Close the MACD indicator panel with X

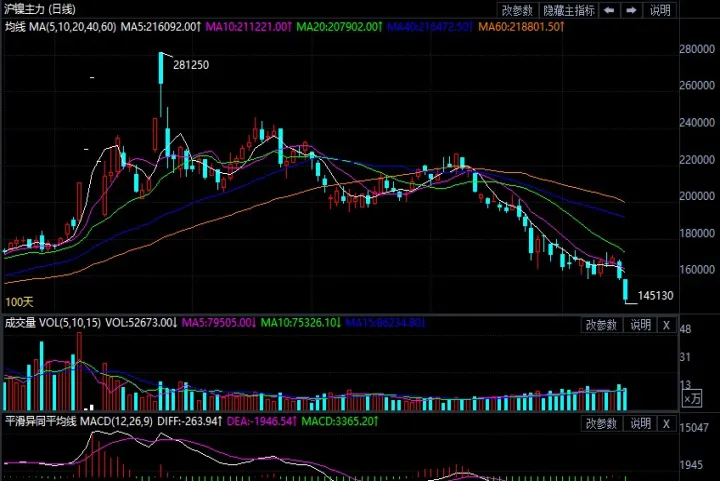[x=668, y=422]
